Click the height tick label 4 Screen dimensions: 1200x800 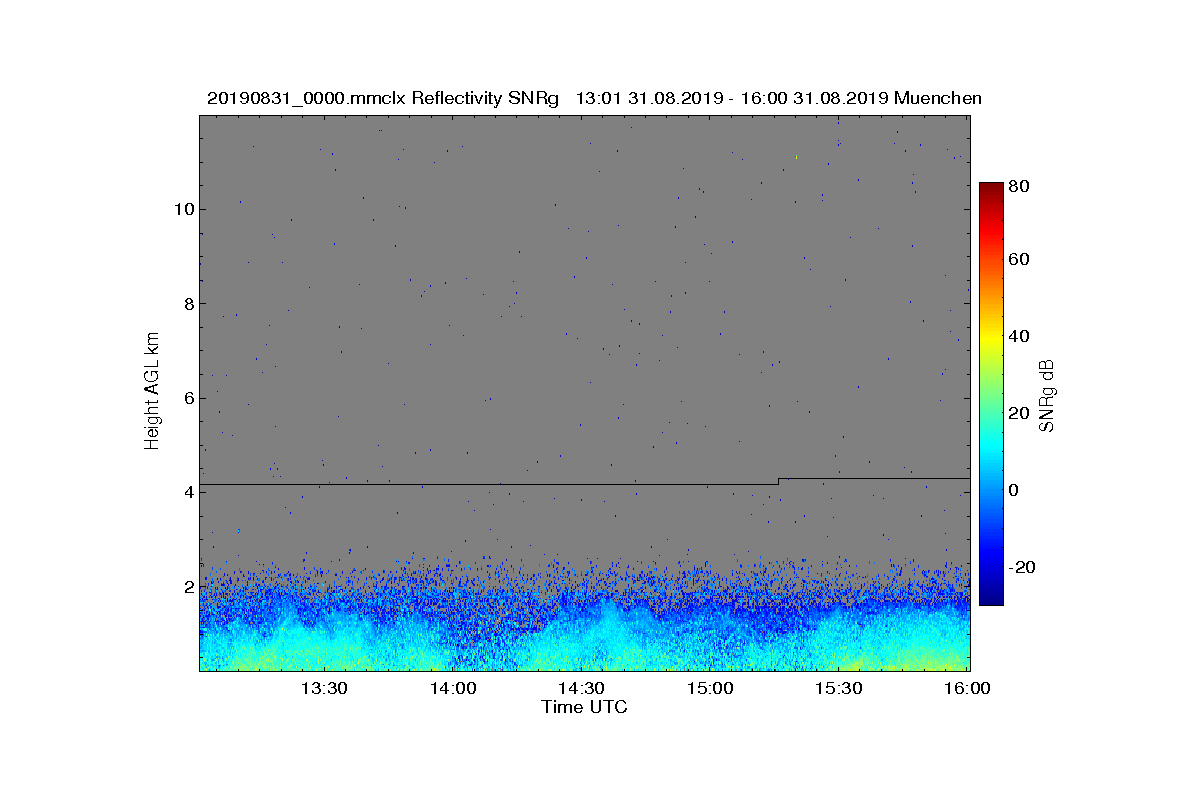click(x=188, y=492)
